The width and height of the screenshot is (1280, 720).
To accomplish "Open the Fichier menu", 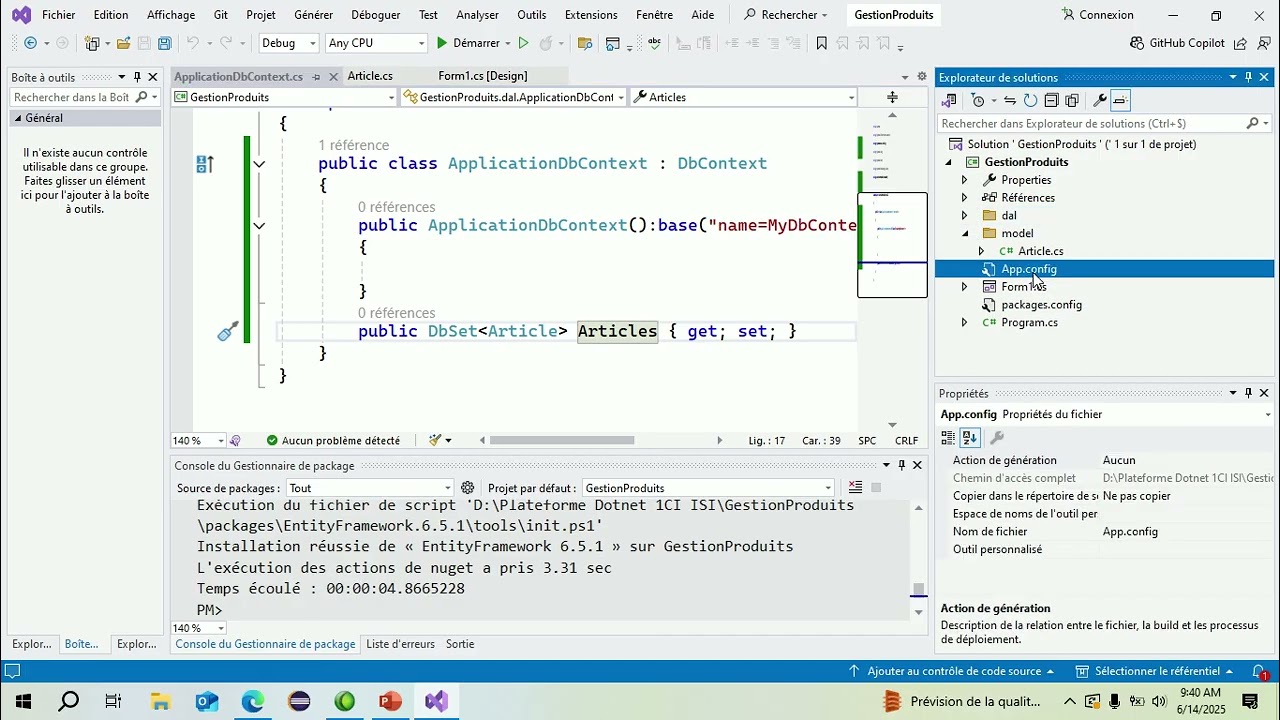I will point(58,15).
